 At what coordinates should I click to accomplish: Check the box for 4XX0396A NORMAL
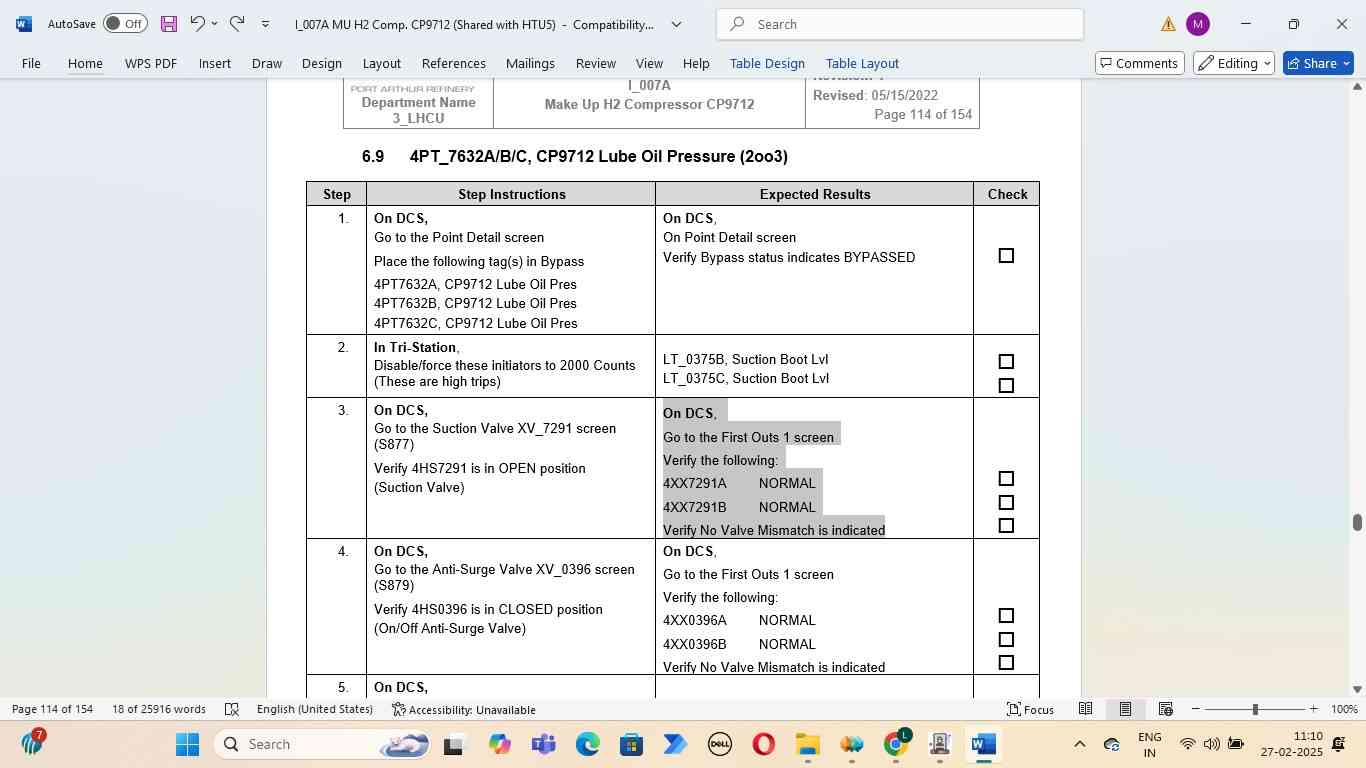coord(1006,616)
